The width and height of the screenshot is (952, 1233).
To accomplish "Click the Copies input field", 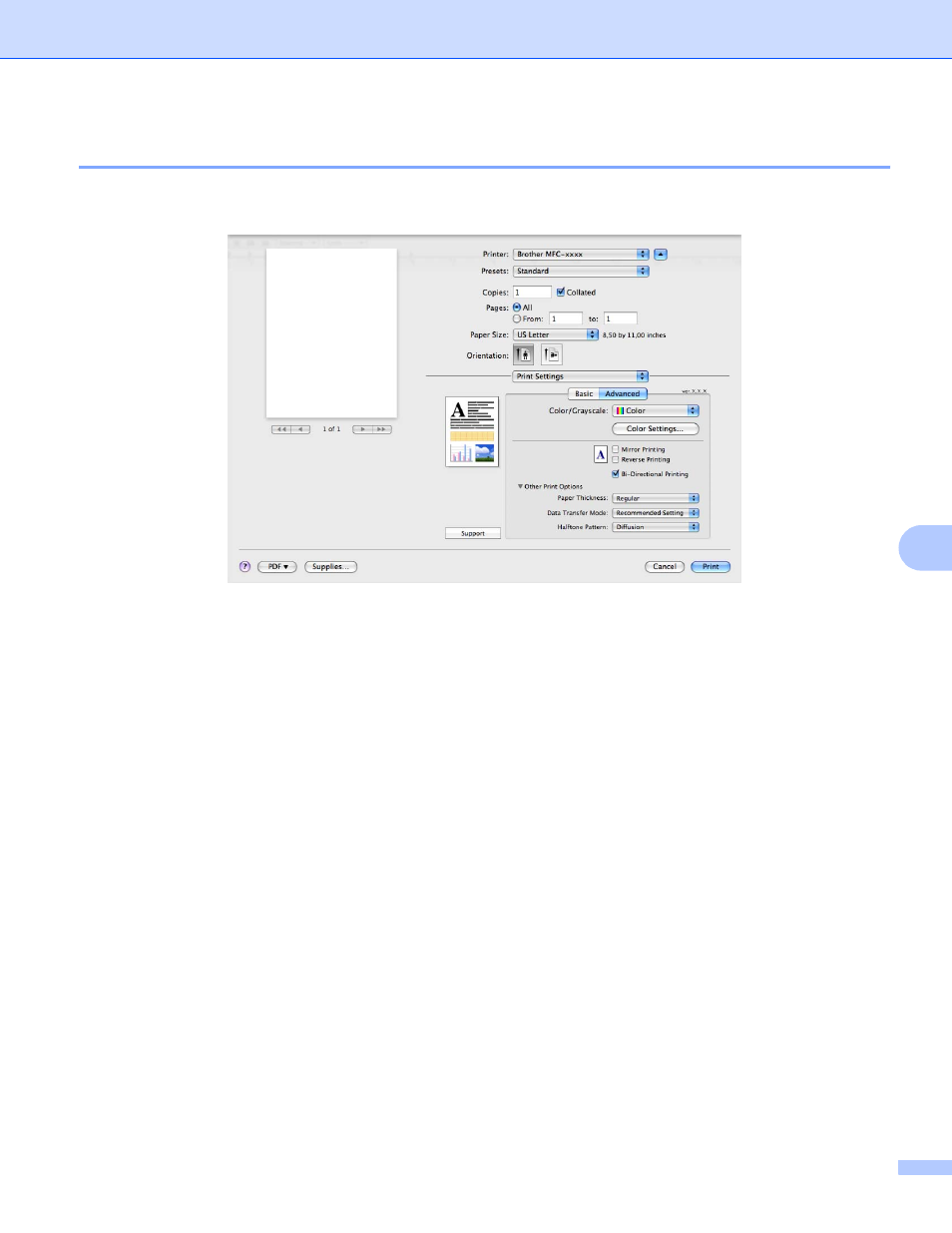I will point(532,293).
